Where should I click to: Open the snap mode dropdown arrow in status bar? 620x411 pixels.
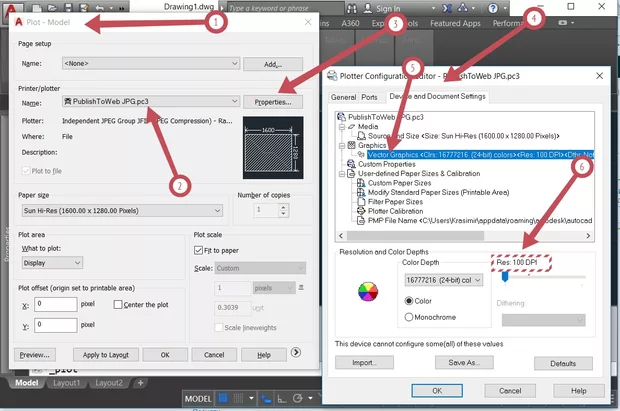251,398
